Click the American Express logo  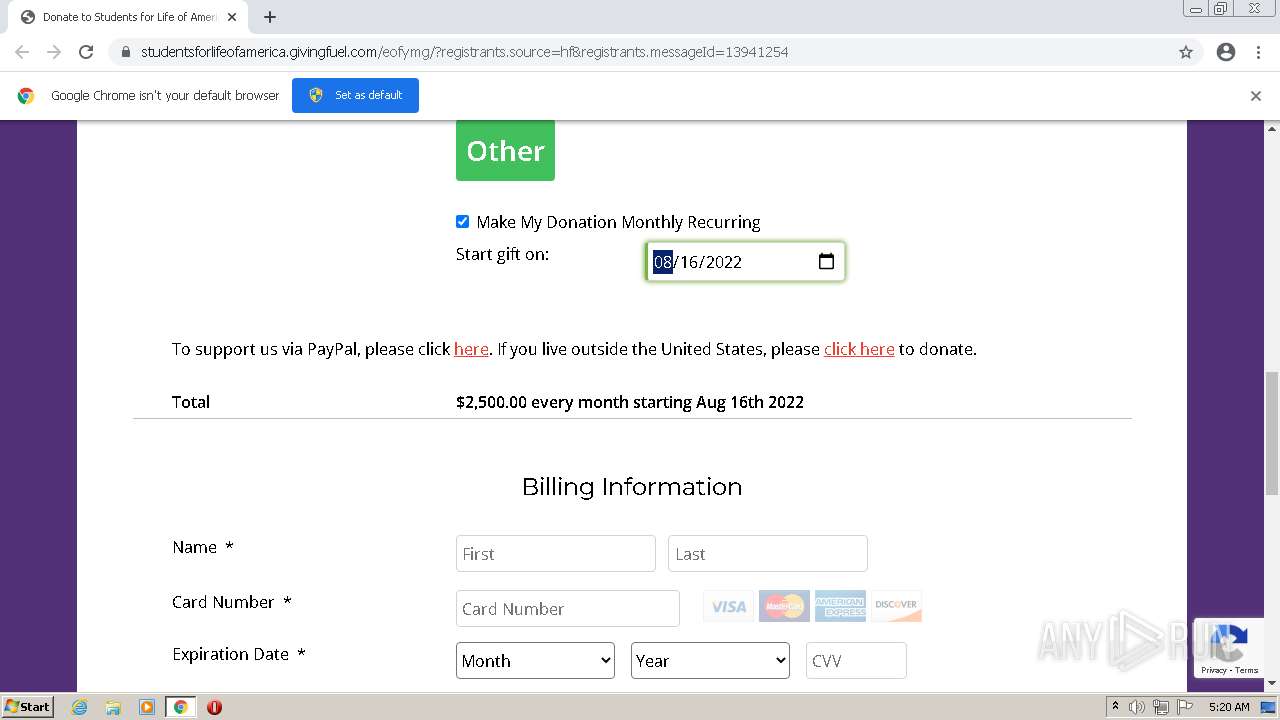pos(840,606)
